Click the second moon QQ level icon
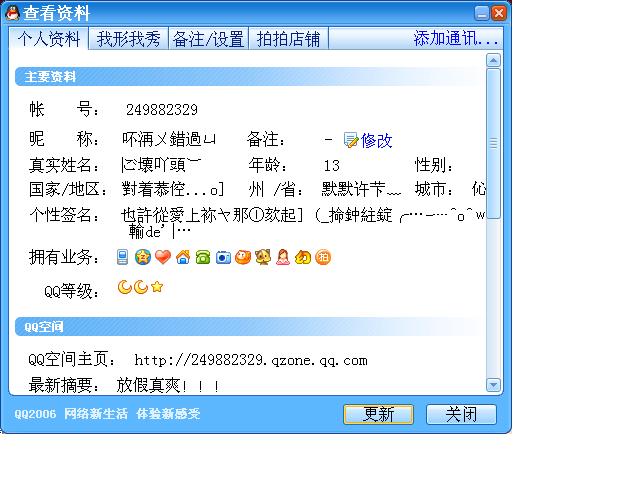630x480 pixels. pos(141,287)
